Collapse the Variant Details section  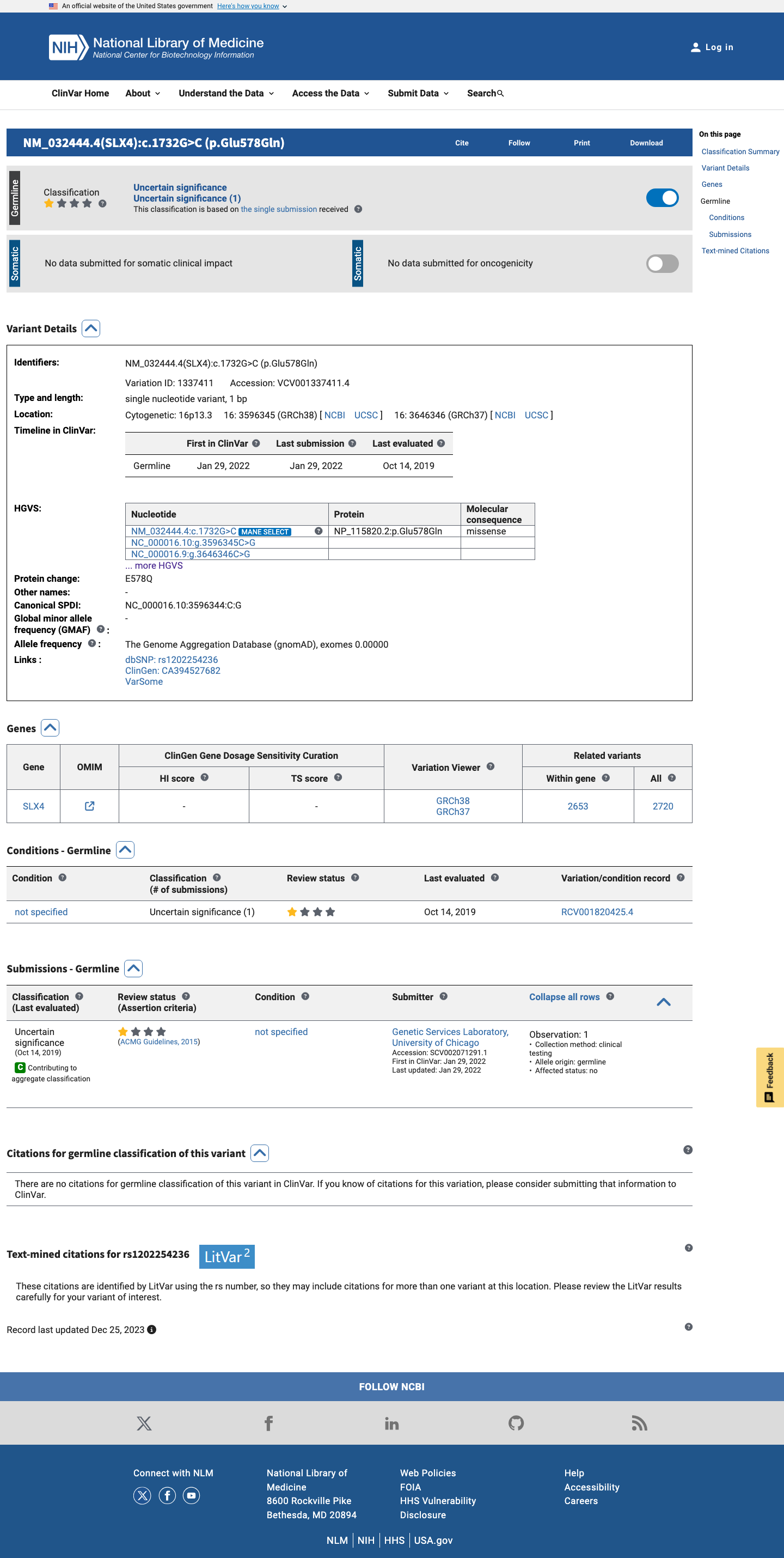click(x=91, y=328)
